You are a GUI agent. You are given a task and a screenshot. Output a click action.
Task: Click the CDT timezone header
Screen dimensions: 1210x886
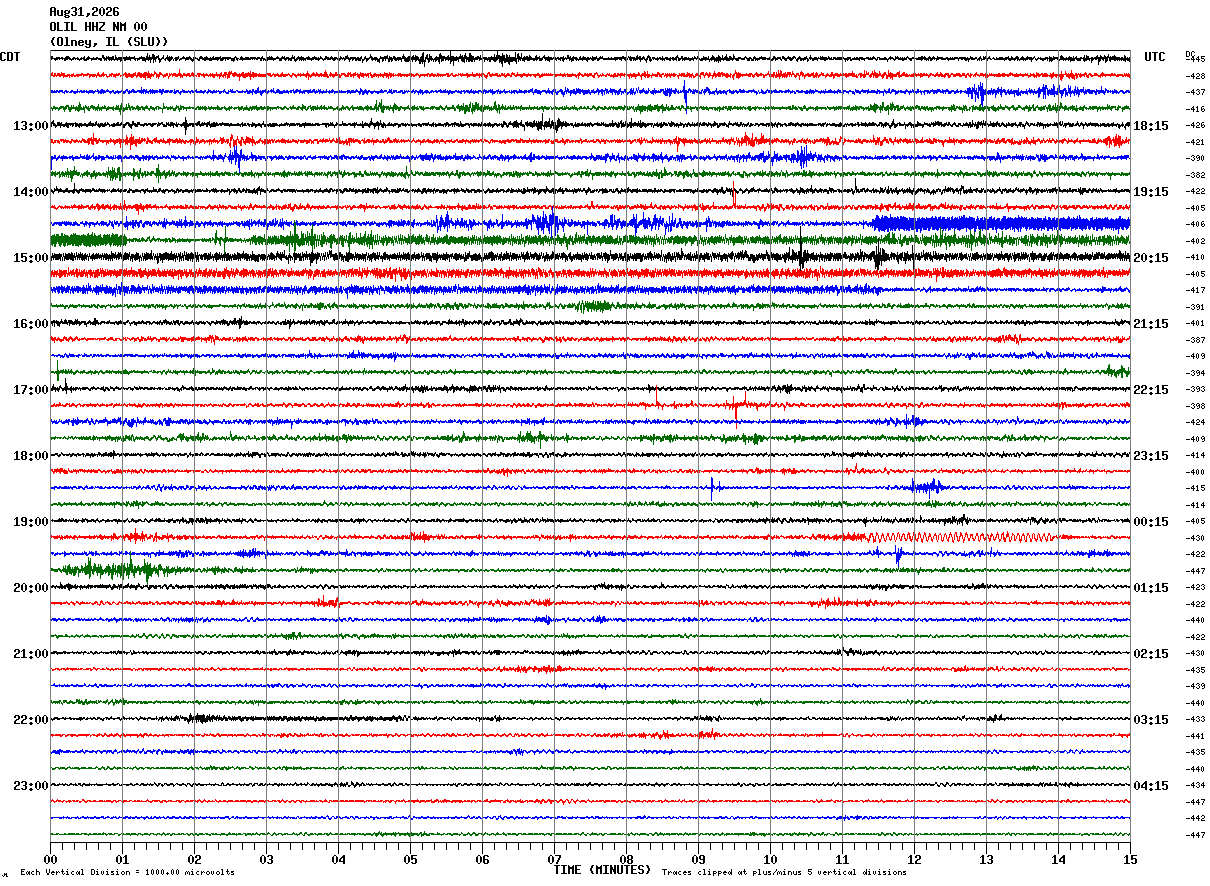tap(10, 57)
